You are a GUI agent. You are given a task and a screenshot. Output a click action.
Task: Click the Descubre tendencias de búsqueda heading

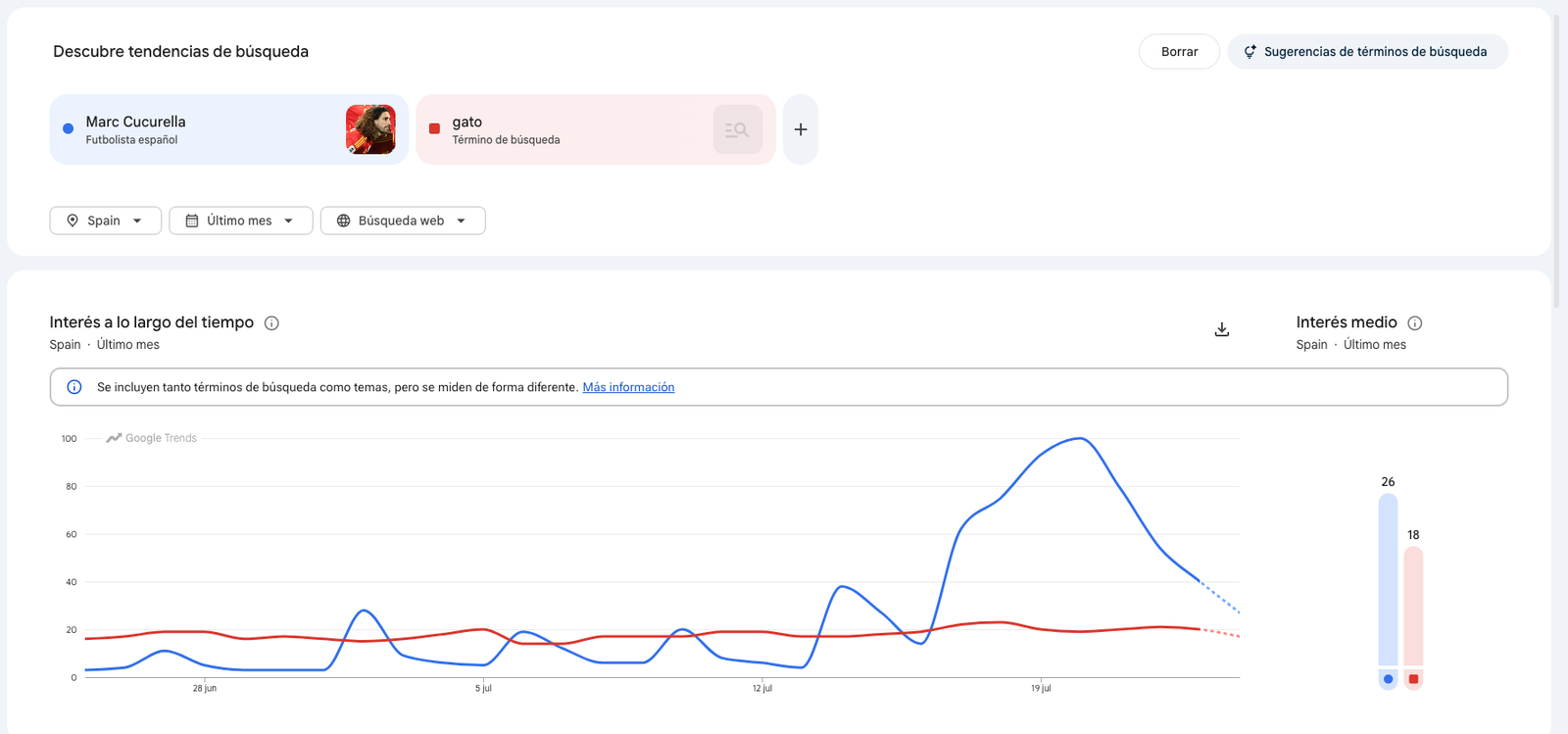tap(180, 52)
